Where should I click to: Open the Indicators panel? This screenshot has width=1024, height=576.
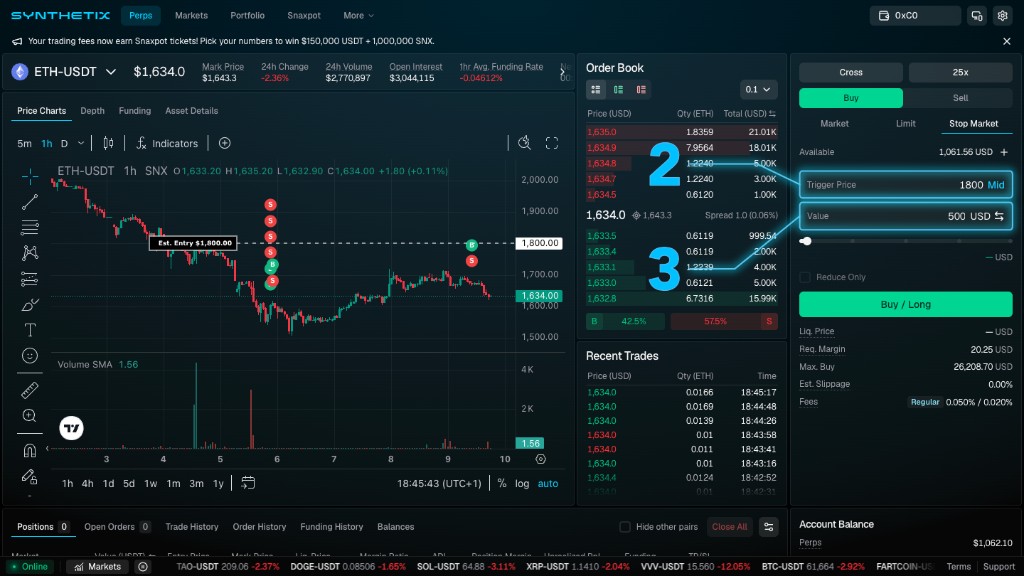tap(167, 143)
